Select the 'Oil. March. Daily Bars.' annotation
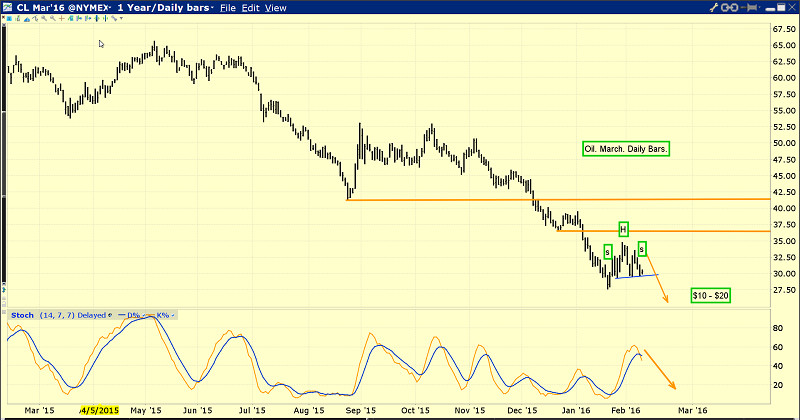Viewport: 800px width, 420px height. [626, 149]
